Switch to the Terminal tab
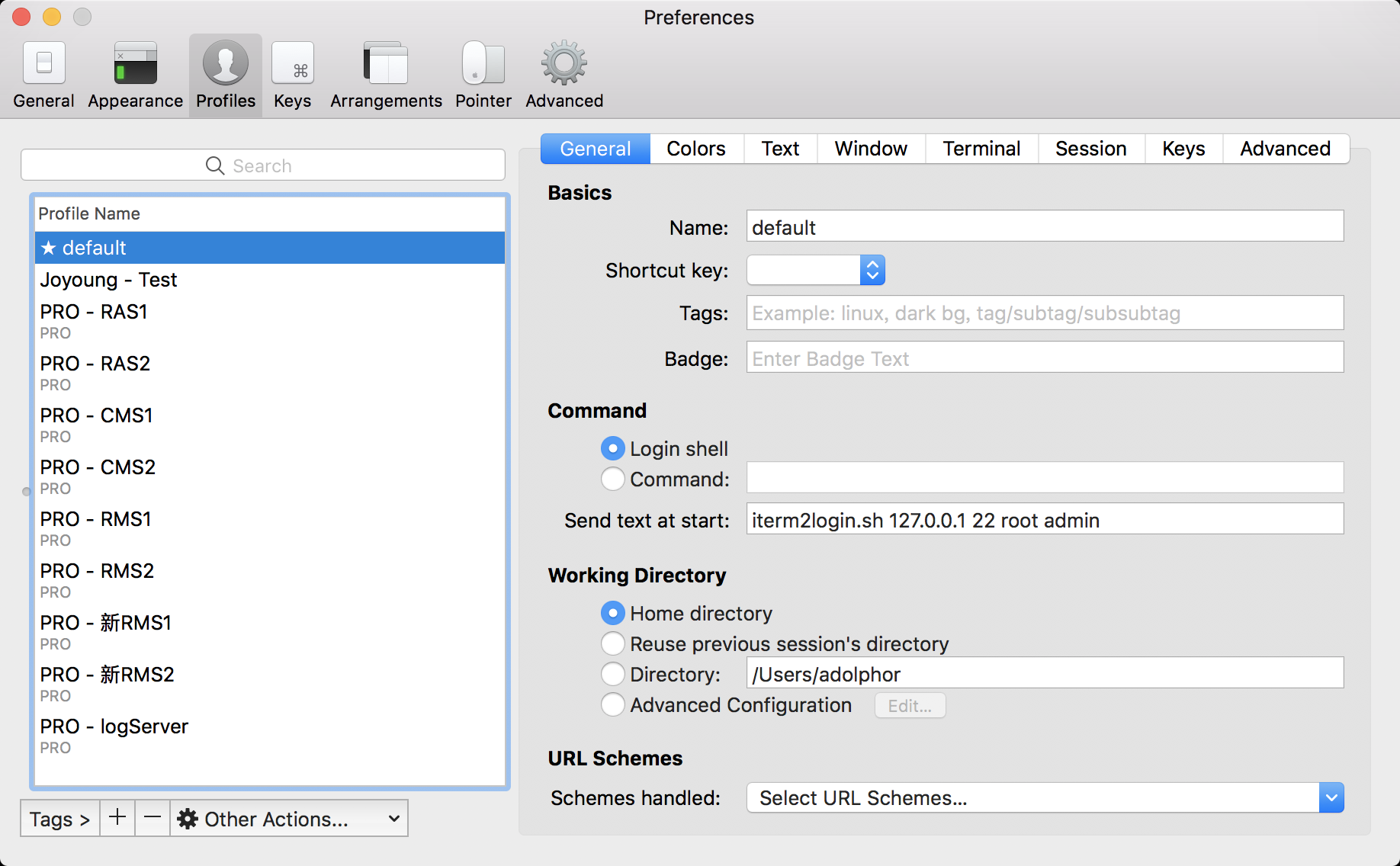Image resolution: width=1400 pixels, height=866 pixels. 981,149
